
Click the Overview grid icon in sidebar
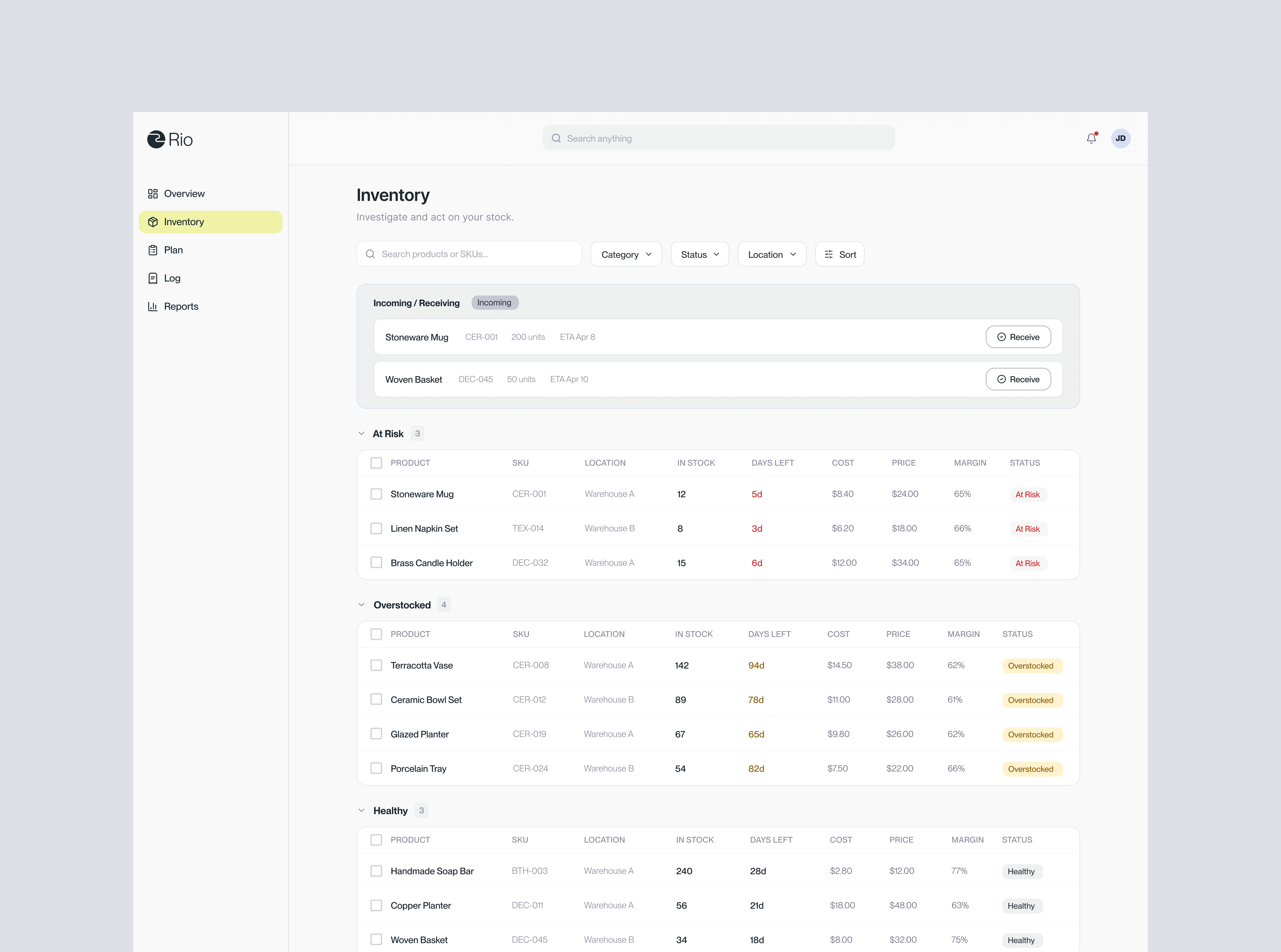tap(153, 194)
